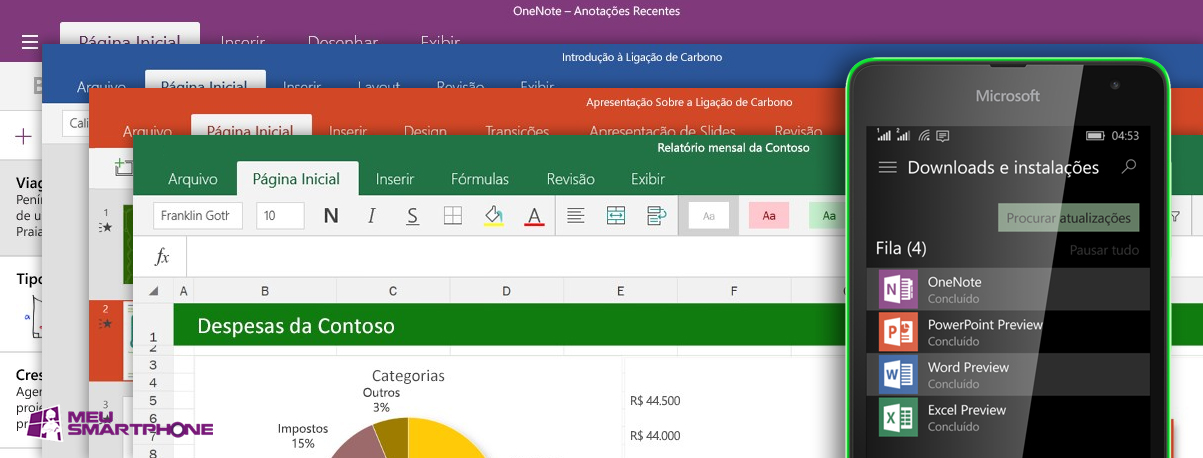Select the font color A icon in Excel
This screenshot has height=458, width=1203.
(x=534, y=216)
